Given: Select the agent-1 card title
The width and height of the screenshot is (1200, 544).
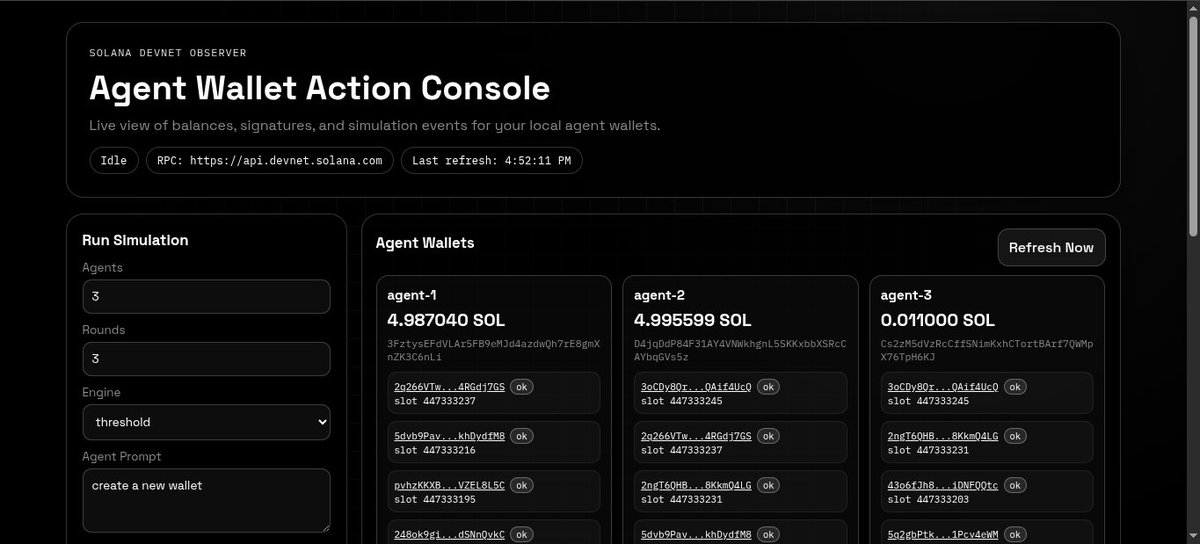Looking at the screenshot, I should [x=412, y=295].
